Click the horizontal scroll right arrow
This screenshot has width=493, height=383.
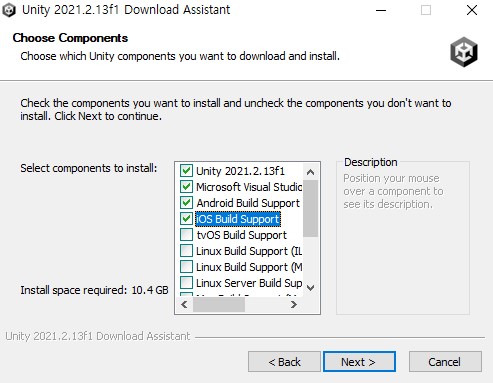point(294,305)
